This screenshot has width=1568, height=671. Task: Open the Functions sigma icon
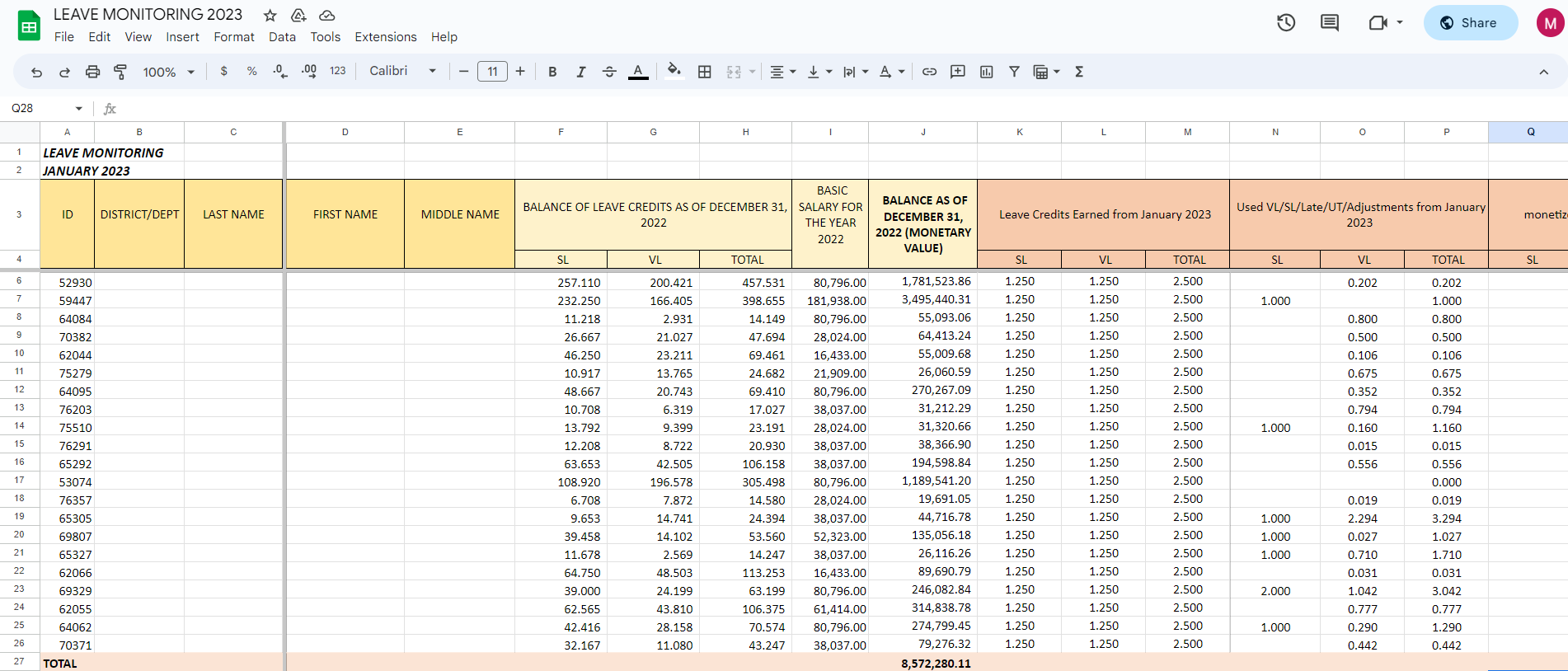tap(1078, 73)
